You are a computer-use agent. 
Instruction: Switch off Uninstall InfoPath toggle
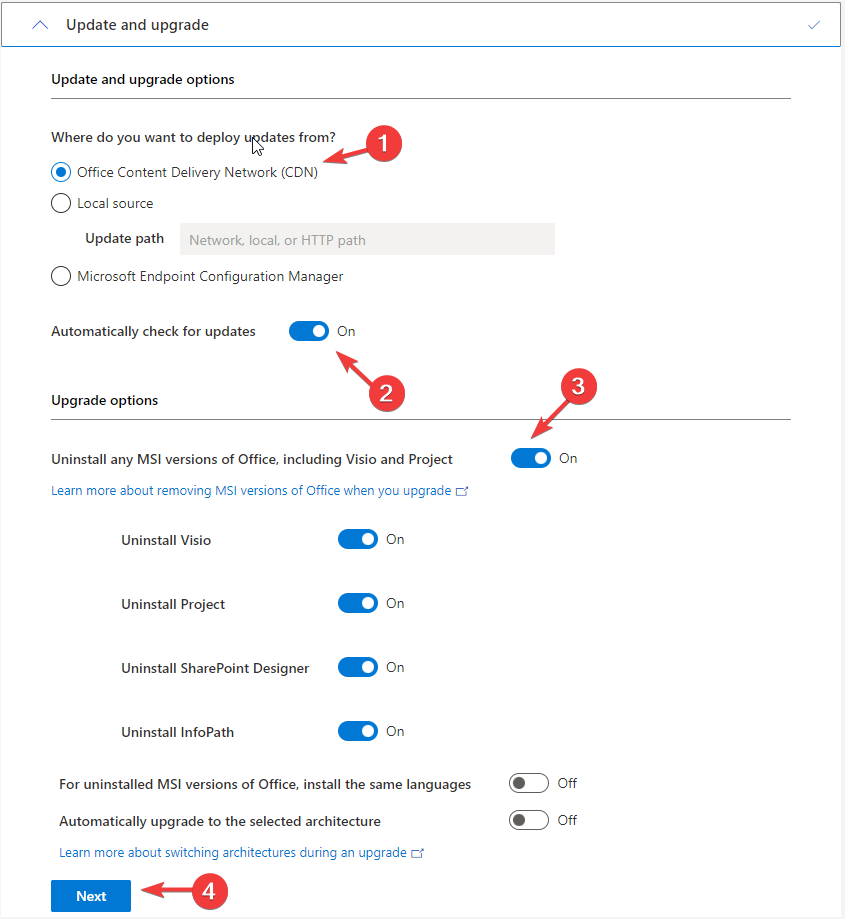pos(357,731)
